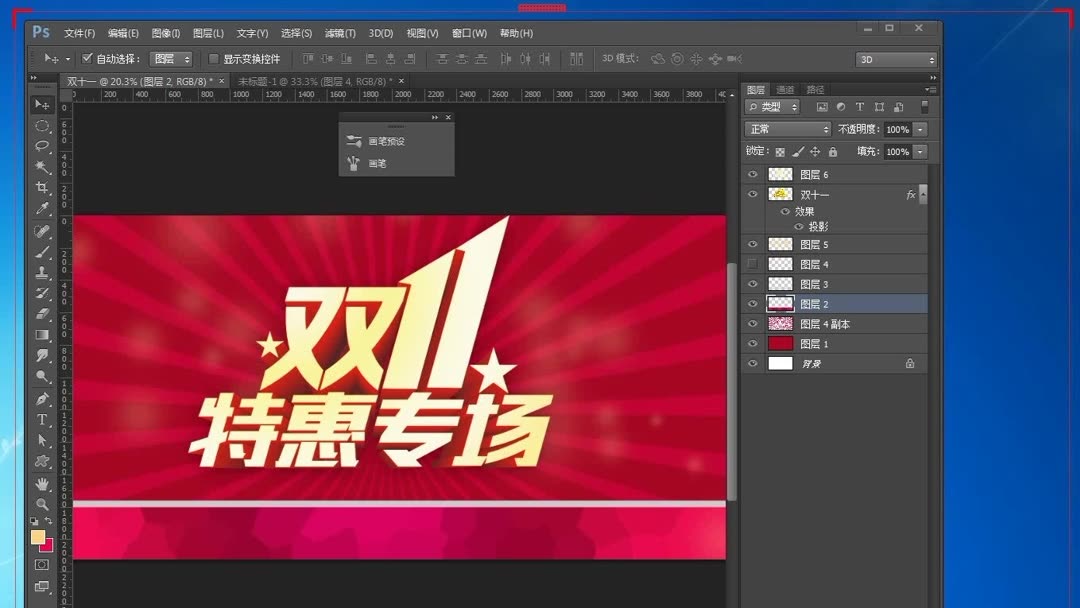Image resolution: width=1080 pixels, height=608 pixels.
Task: Open the 不透明度 opacity dropdown arrow
Action: point(921,129)
